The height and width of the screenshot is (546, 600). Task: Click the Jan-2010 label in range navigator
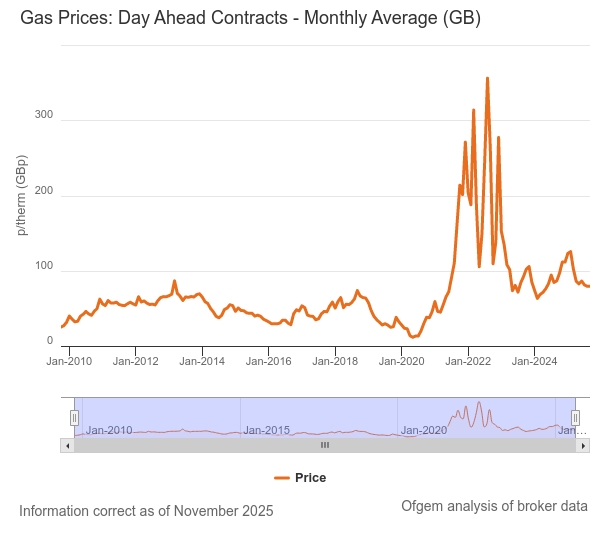109,430
